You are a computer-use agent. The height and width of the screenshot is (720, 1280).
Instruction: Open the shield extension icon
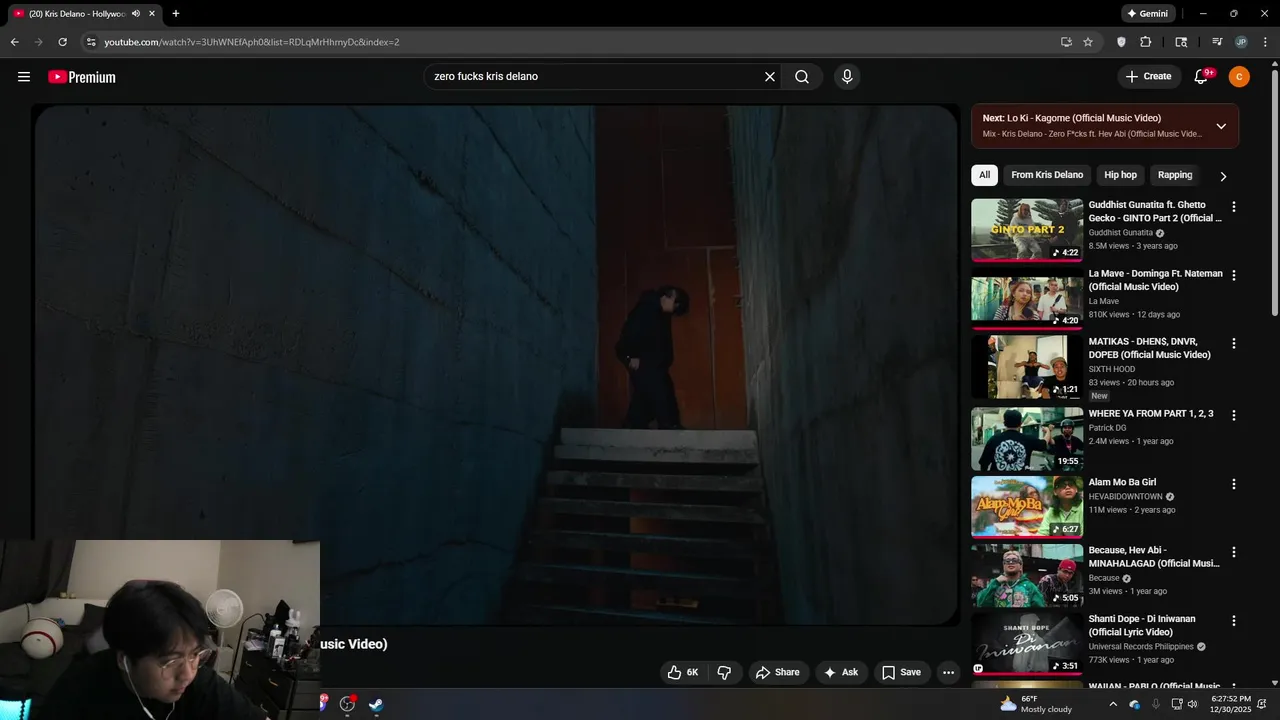[x=1121, y=42]
